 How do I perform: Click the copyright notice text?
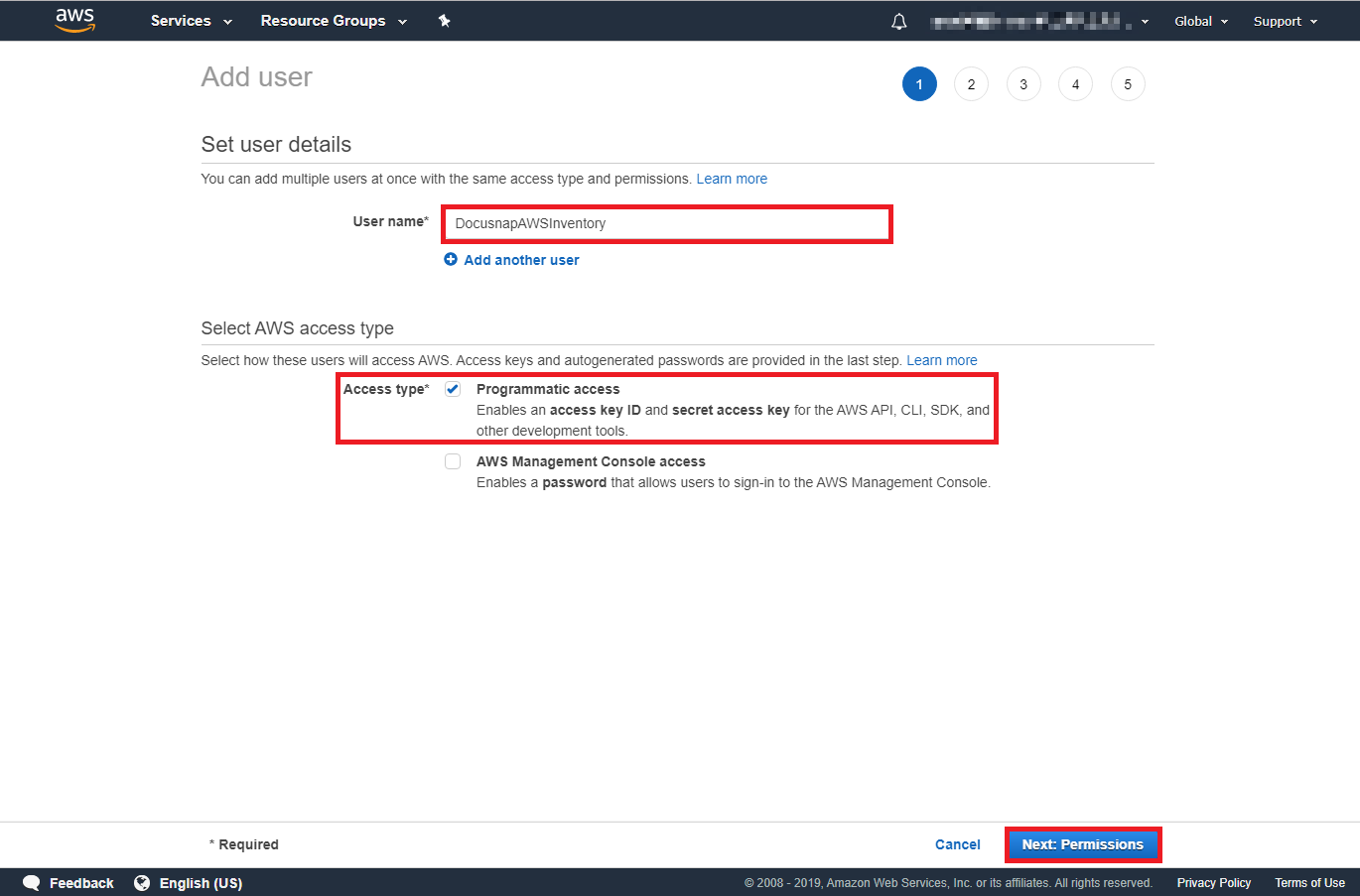click(x=948, y=883)
